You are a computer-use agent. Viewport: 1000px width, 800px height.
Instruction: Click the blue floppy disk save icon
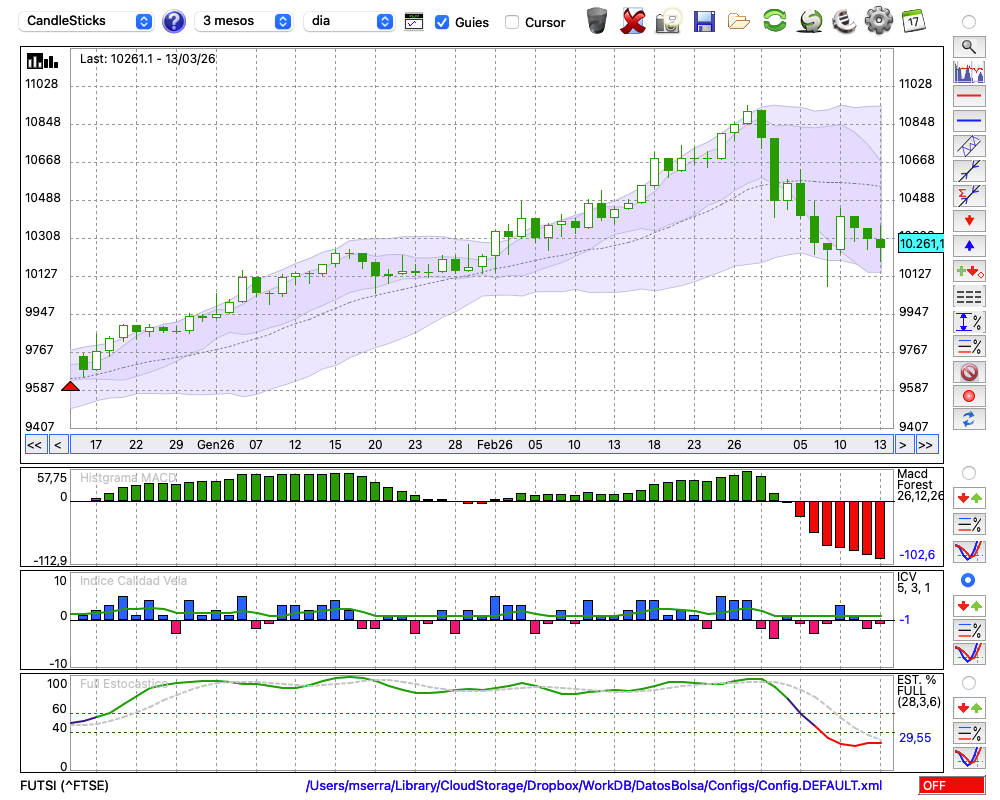(704, 21)
